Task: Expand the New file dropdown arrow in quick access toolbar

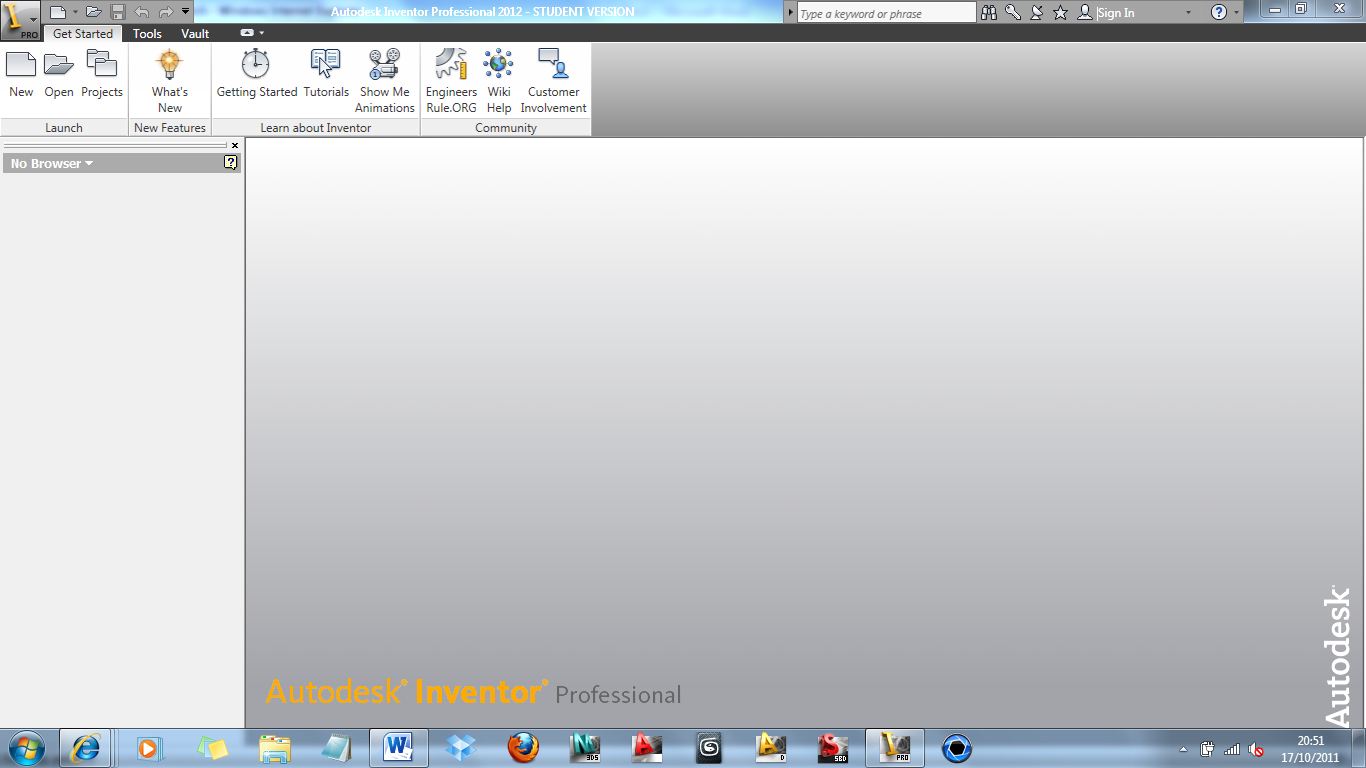Action: (75, 13)
